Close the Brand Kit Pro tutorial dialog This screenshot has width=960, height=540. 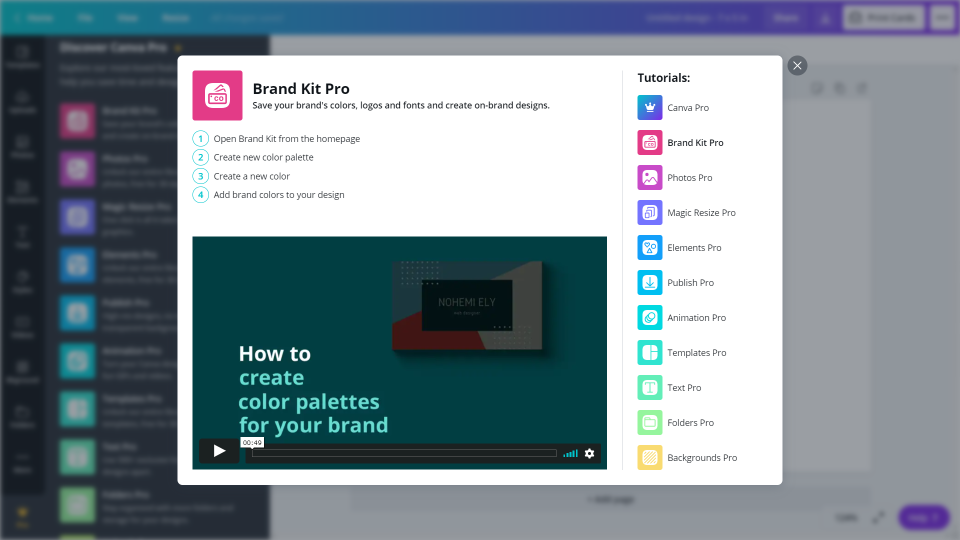[797, 66]
